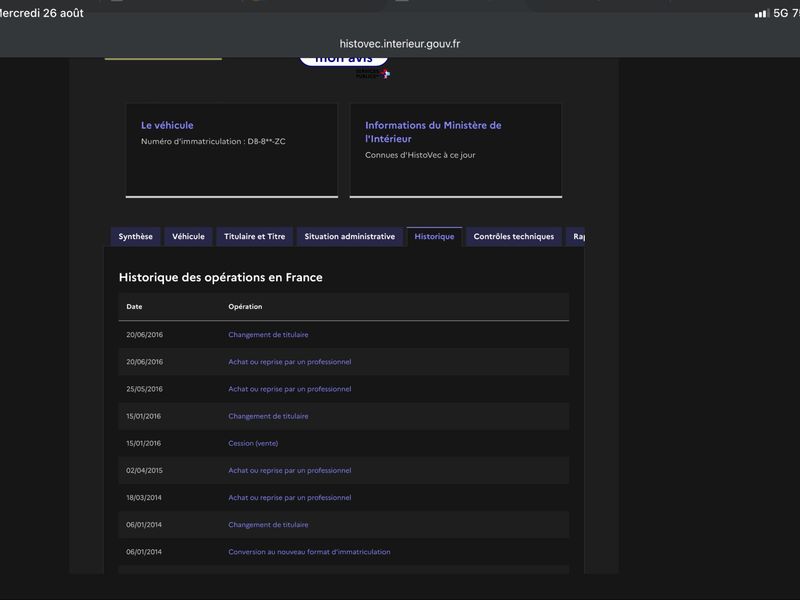The height and width of the screenshot is (600, 800).
Task: Select the Situation administrative tab
Action: pos(349,237)
